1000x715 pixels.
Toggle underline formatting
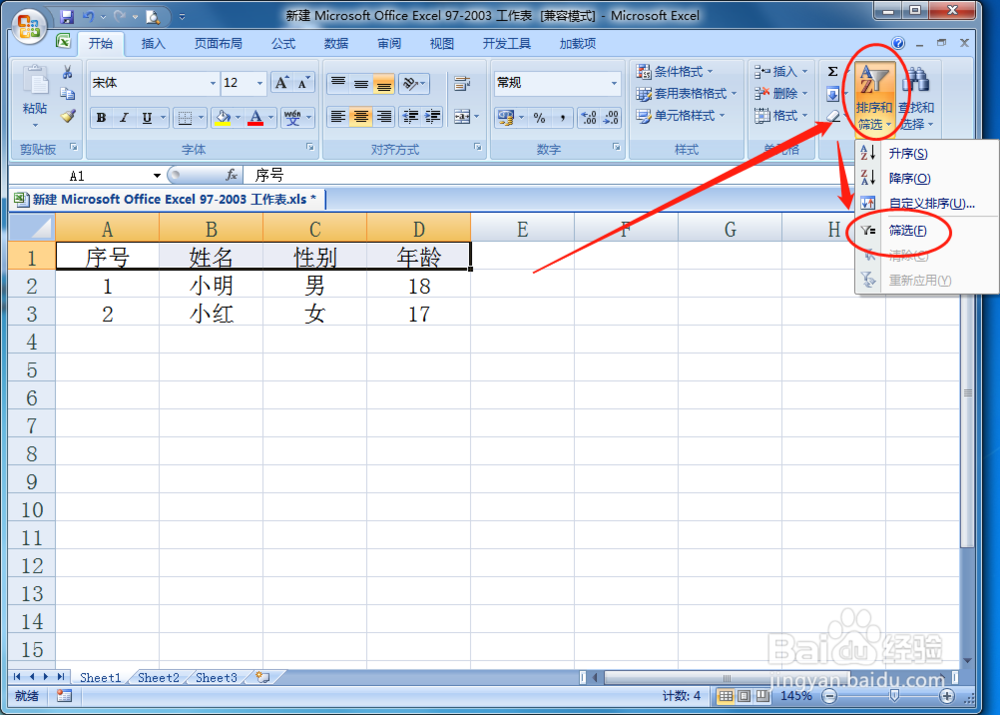[147, 117]
